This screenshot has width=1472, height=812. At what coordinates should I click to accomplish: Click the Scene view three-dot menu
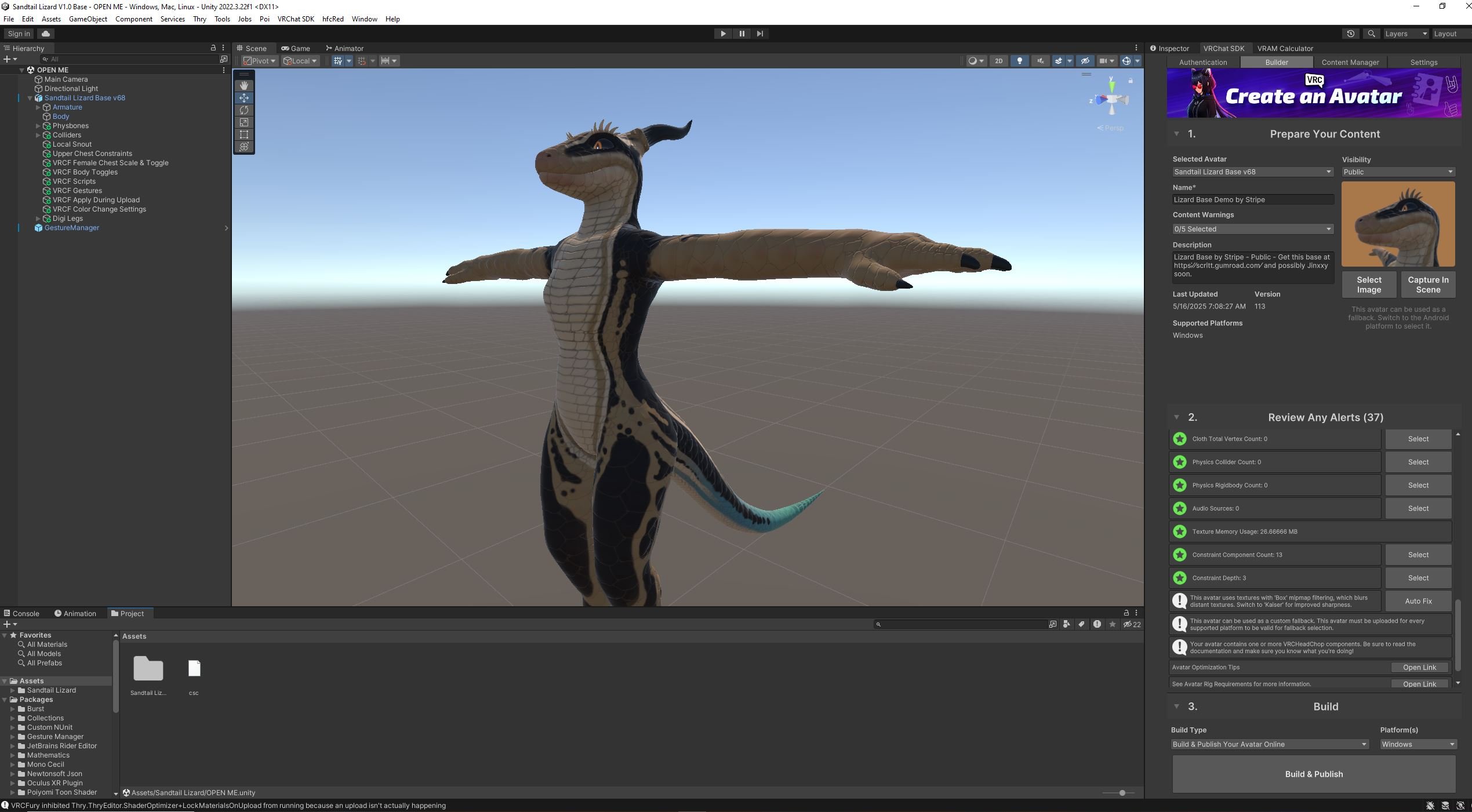point(1136,48)
